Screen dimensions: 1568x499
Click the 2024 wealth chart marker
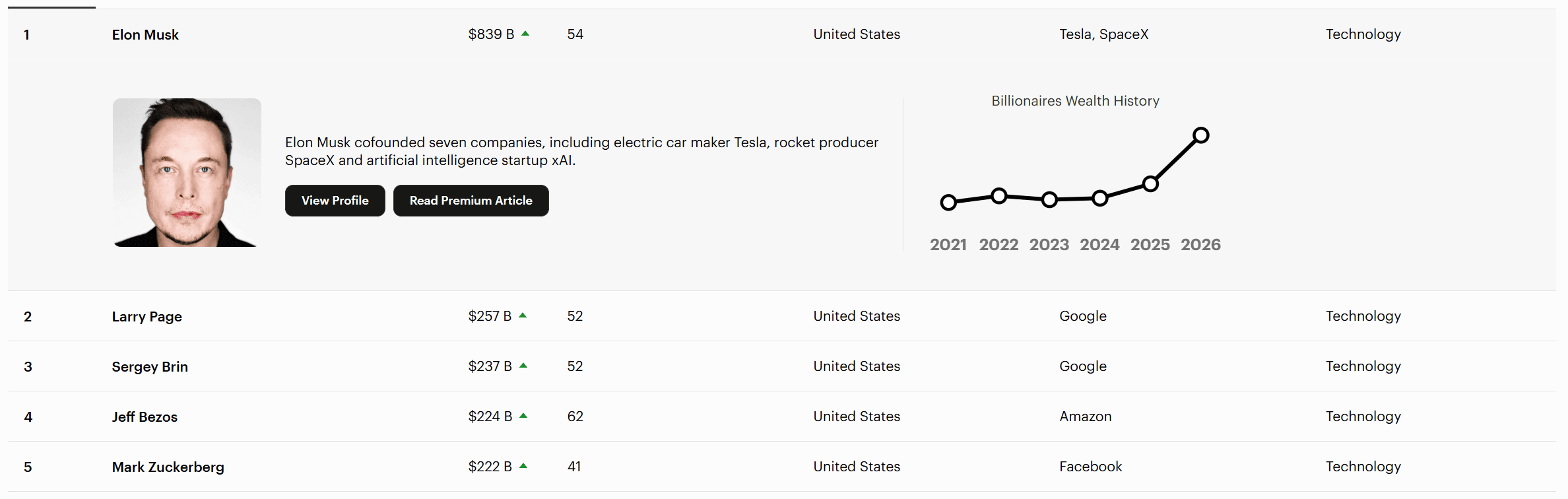(x=1100, y=198)
